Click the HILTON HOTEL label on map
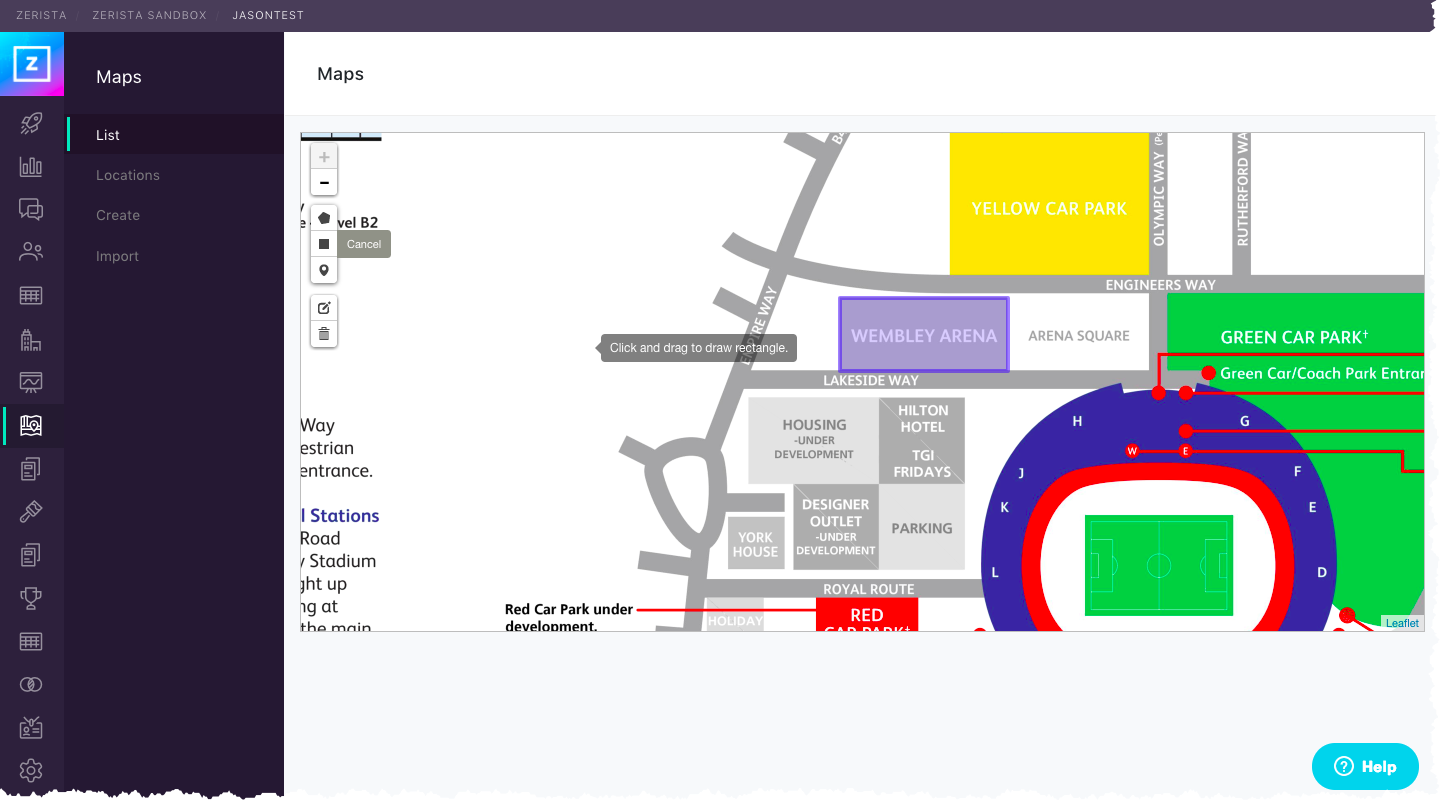Viewport: 1440px width, 800px height. pyautogui.click(x=922, y=418)
